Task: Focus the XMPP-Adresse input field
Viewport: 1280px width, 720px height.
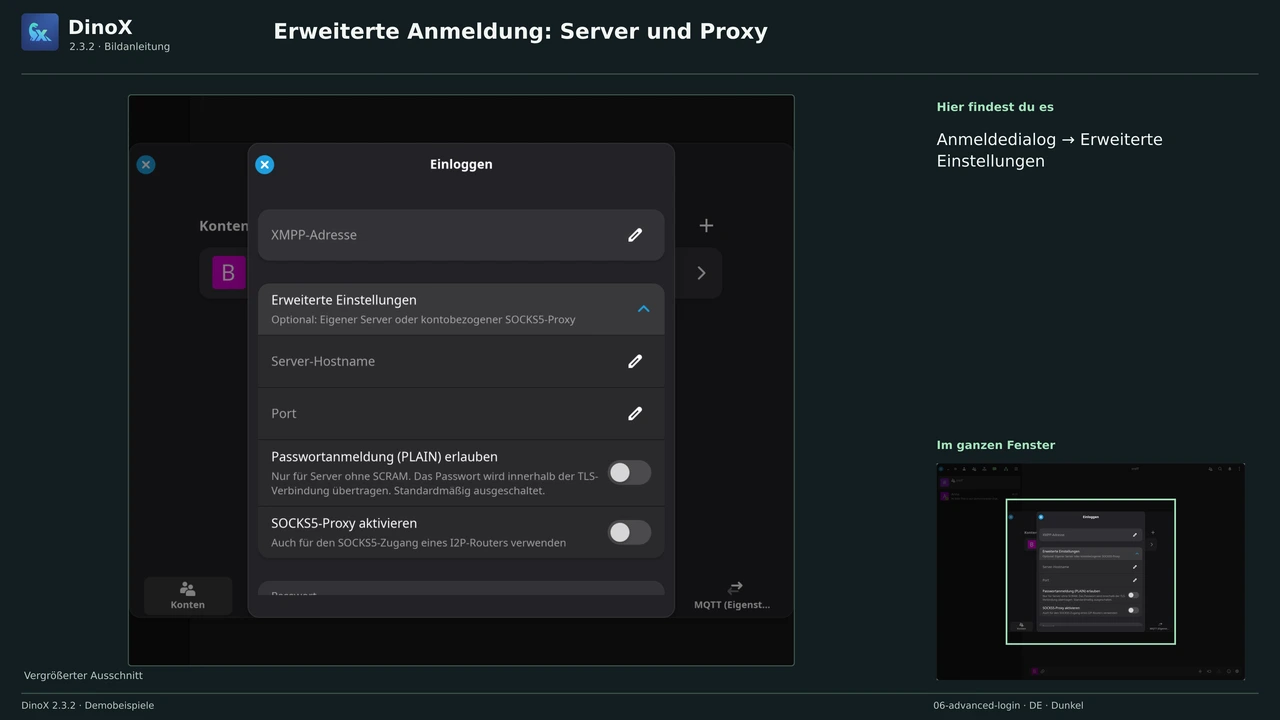Action: (461, 235)
